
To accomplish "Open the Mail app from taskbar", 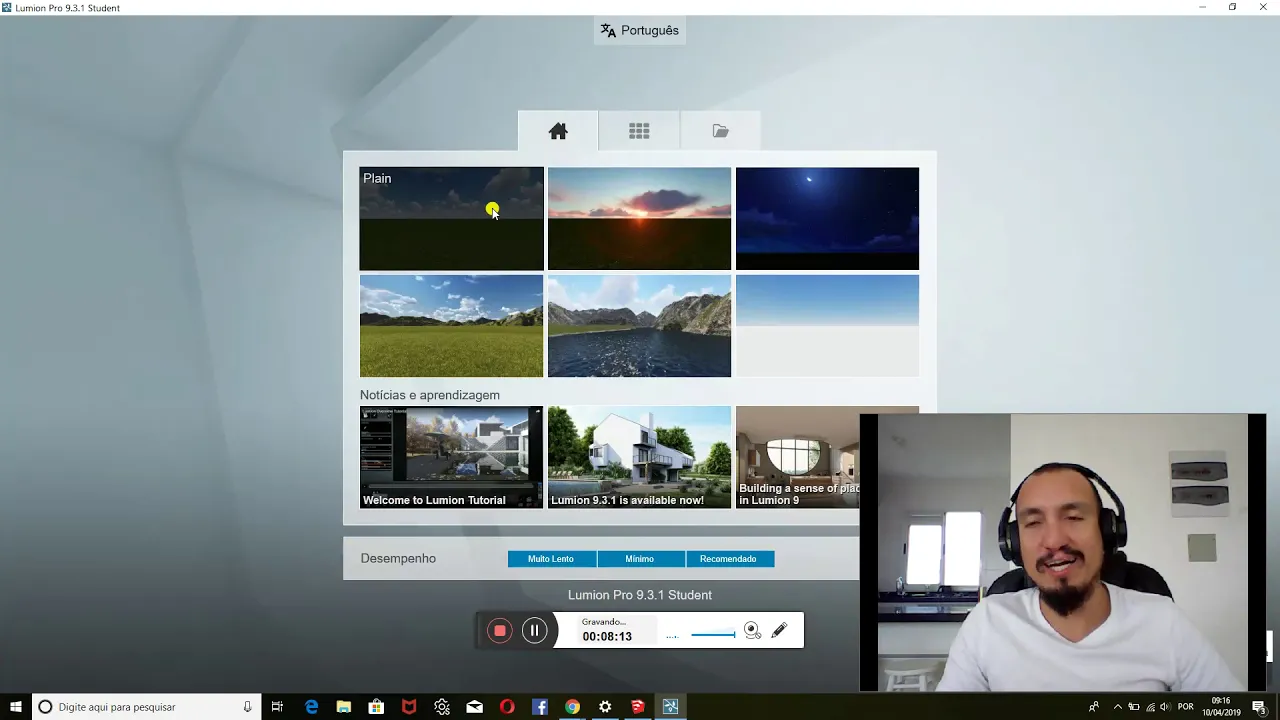I will pyautogui.click(x=475, y=707).
